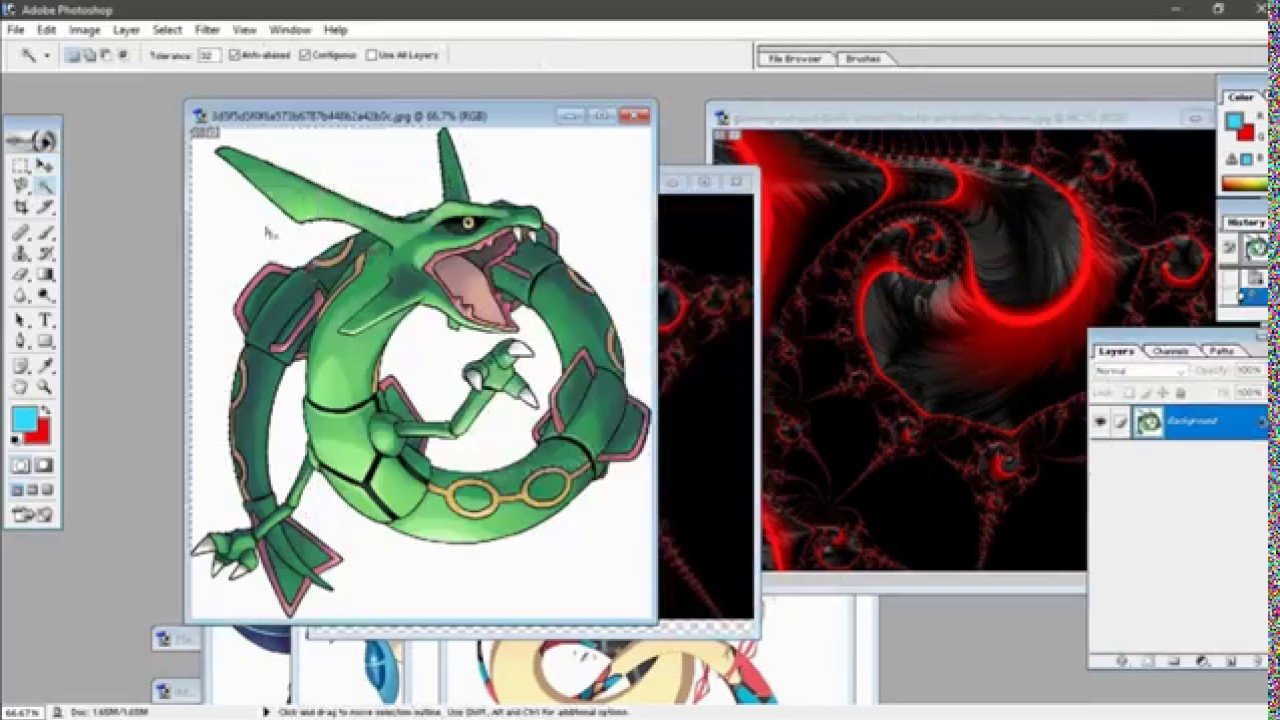Select the Hand tool
Image resolution: width=1280 pixels, height=720 pixels.
point(21,387)
